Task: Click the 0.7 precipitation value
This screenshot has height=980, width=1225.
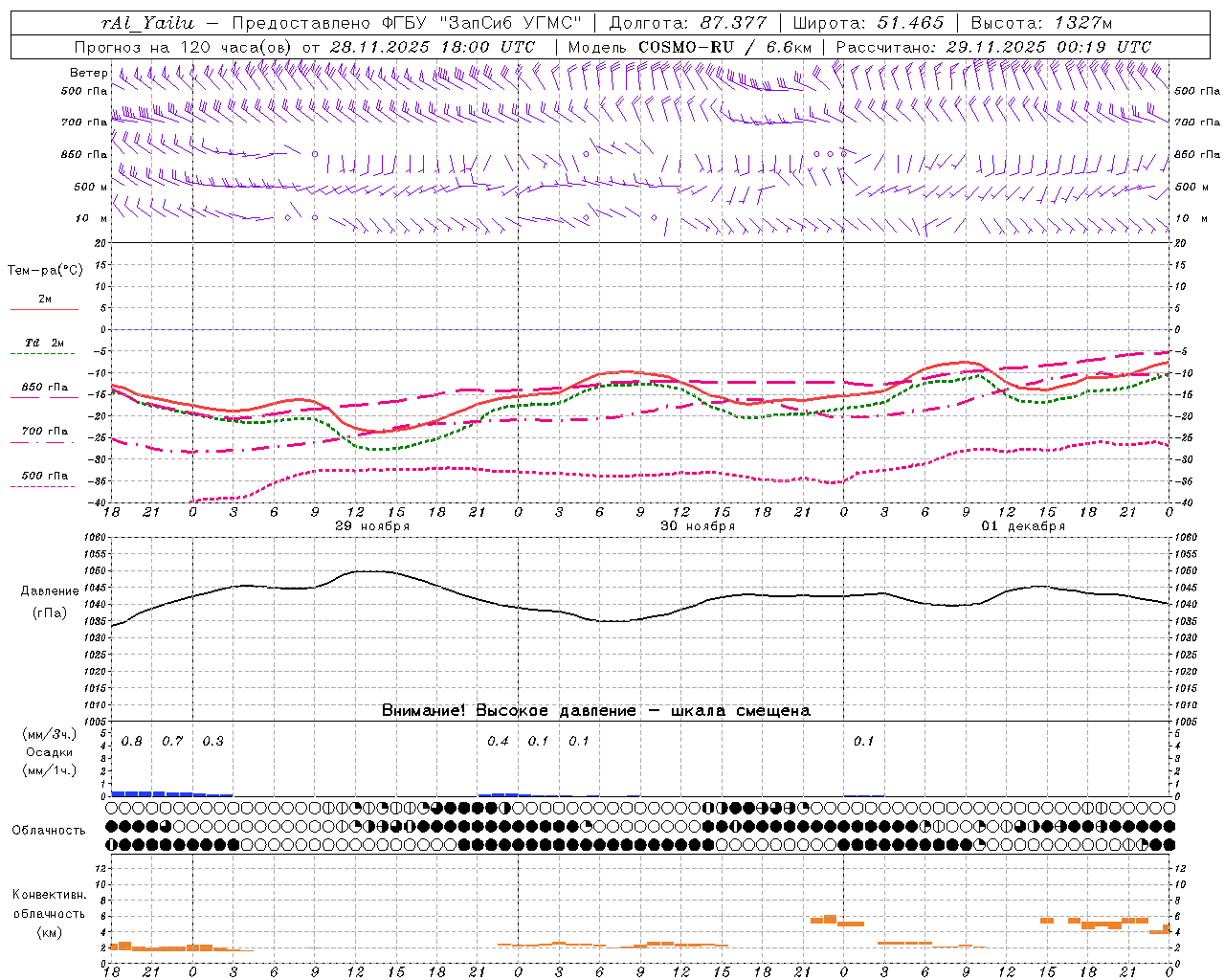Action: point(172,742)
